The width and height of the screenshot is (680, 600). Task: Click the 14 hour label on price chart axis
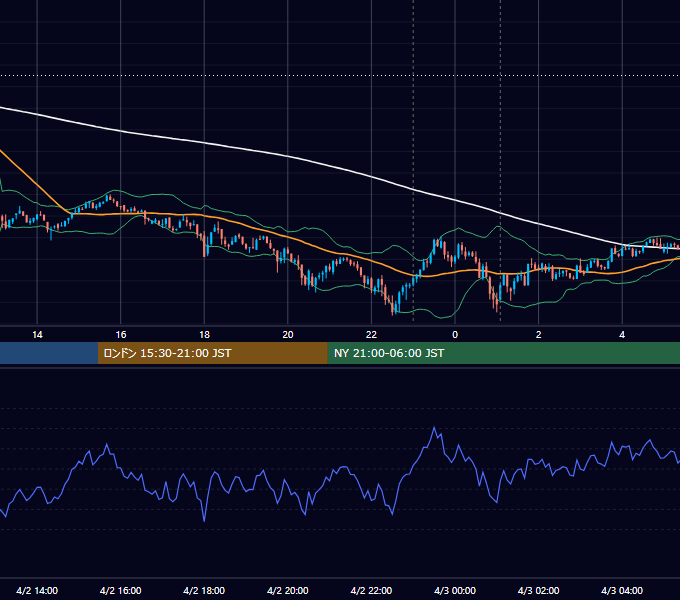(x=37, y=335)
